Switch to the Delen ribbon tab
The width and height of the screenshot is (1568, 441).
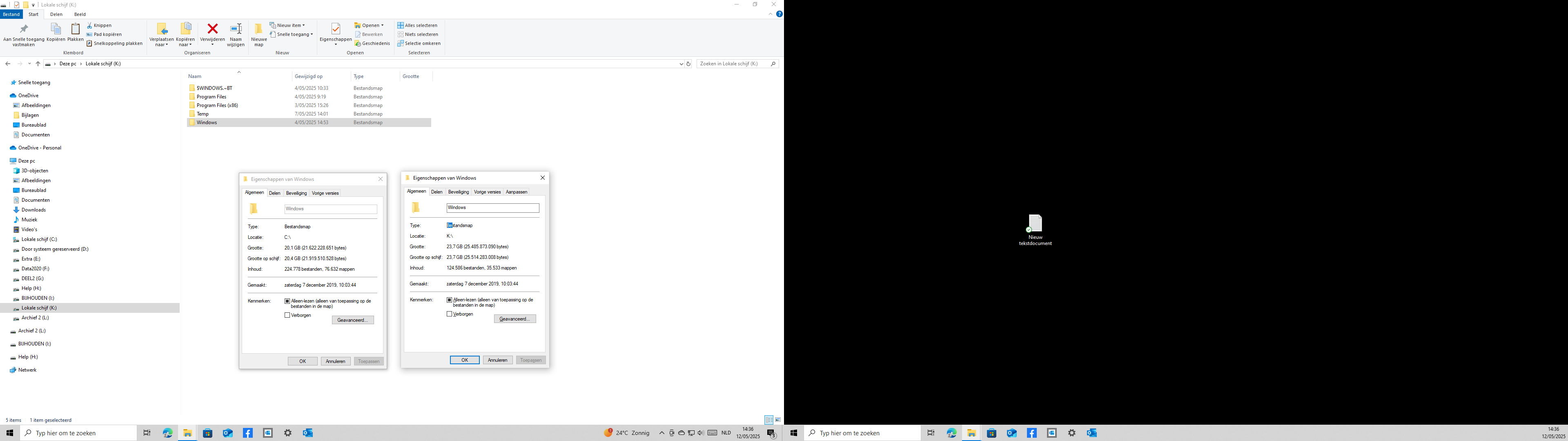(x=56, y=14)
